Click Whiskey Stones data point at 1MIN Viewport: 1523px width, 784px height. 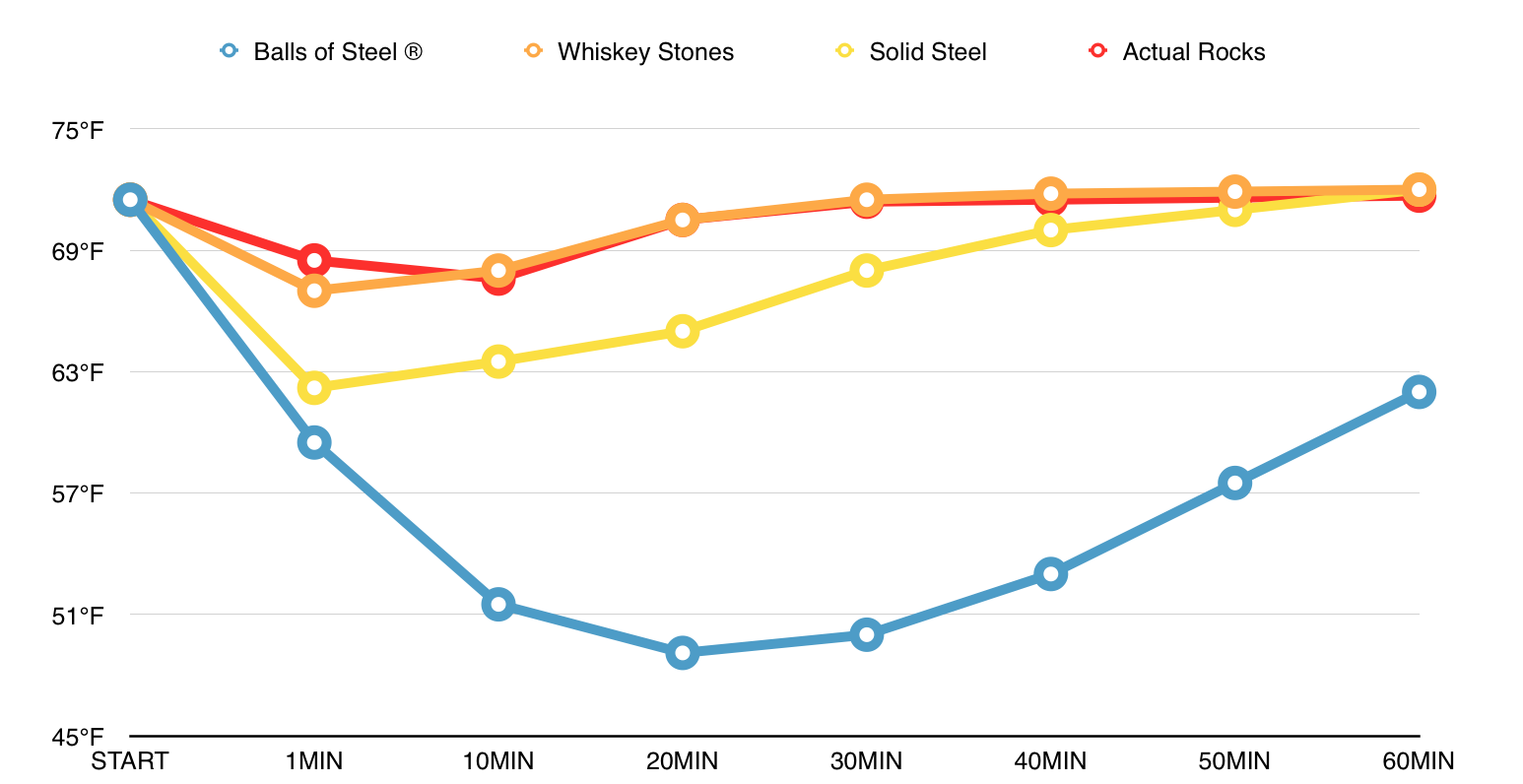(x=314, y=291)
